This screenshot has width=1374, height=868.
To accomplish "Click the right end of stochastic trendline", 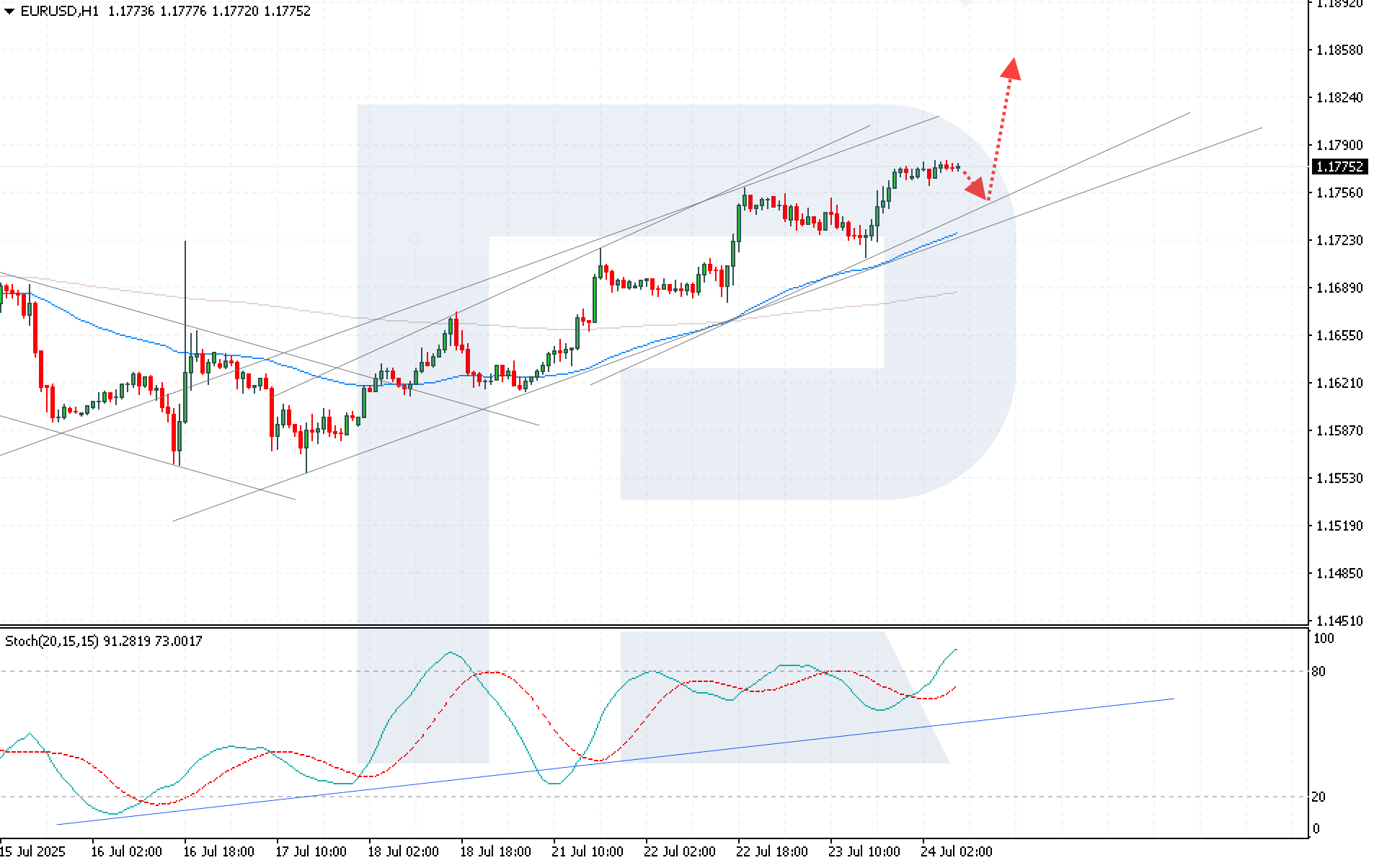I will click(x=1173, y=699).
